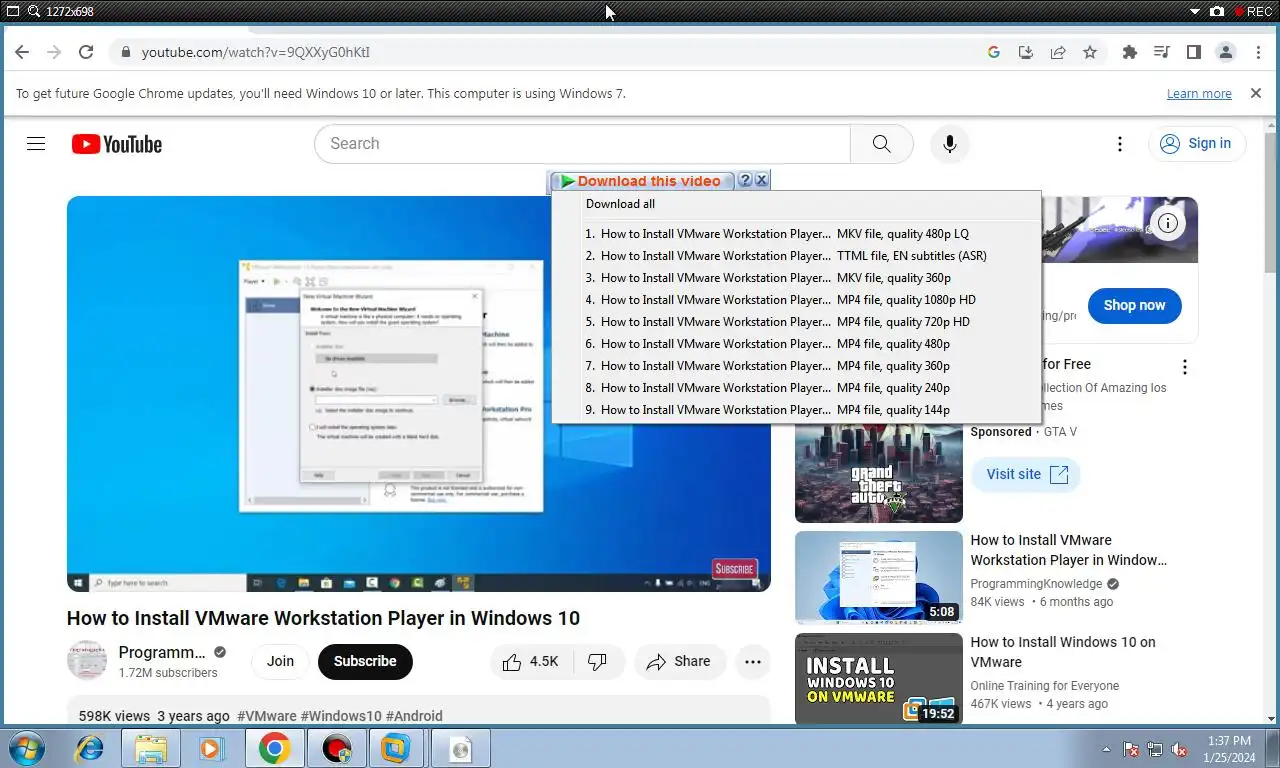Open options menu of sponsored ad

click(1185, 367)
